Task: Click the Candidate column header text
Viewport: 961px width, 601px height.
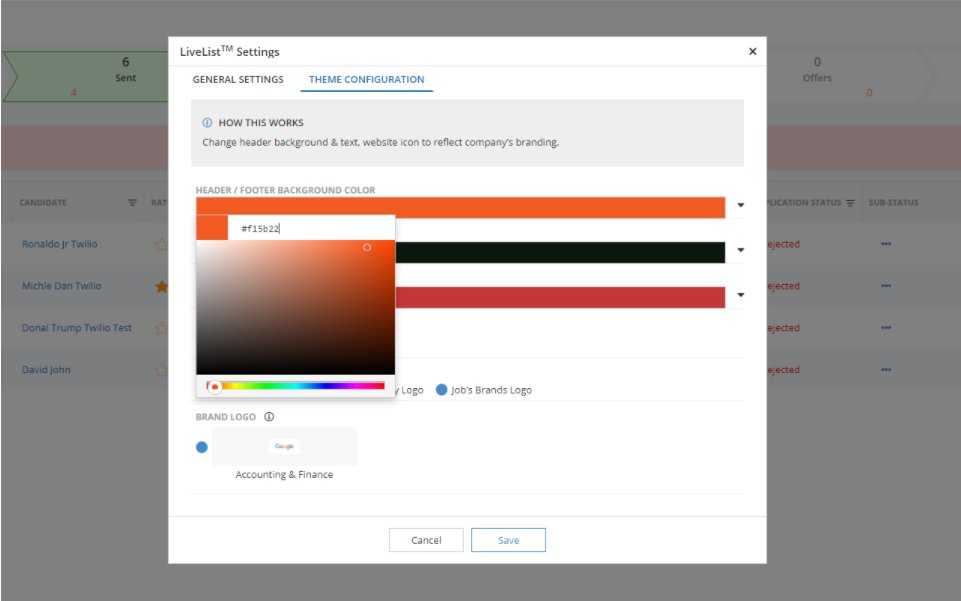Action: point(43,203)
